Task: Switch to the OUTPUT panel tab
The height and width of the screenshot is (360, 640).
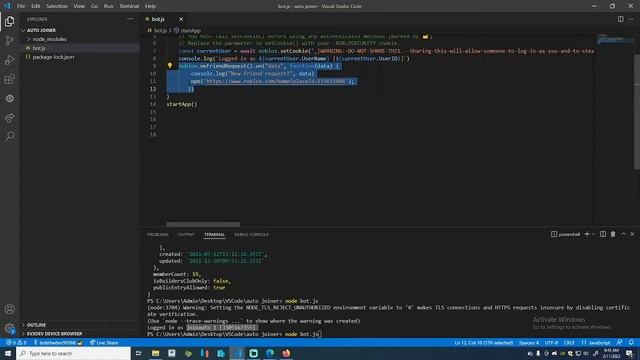Action: click(x=186, y=235)
